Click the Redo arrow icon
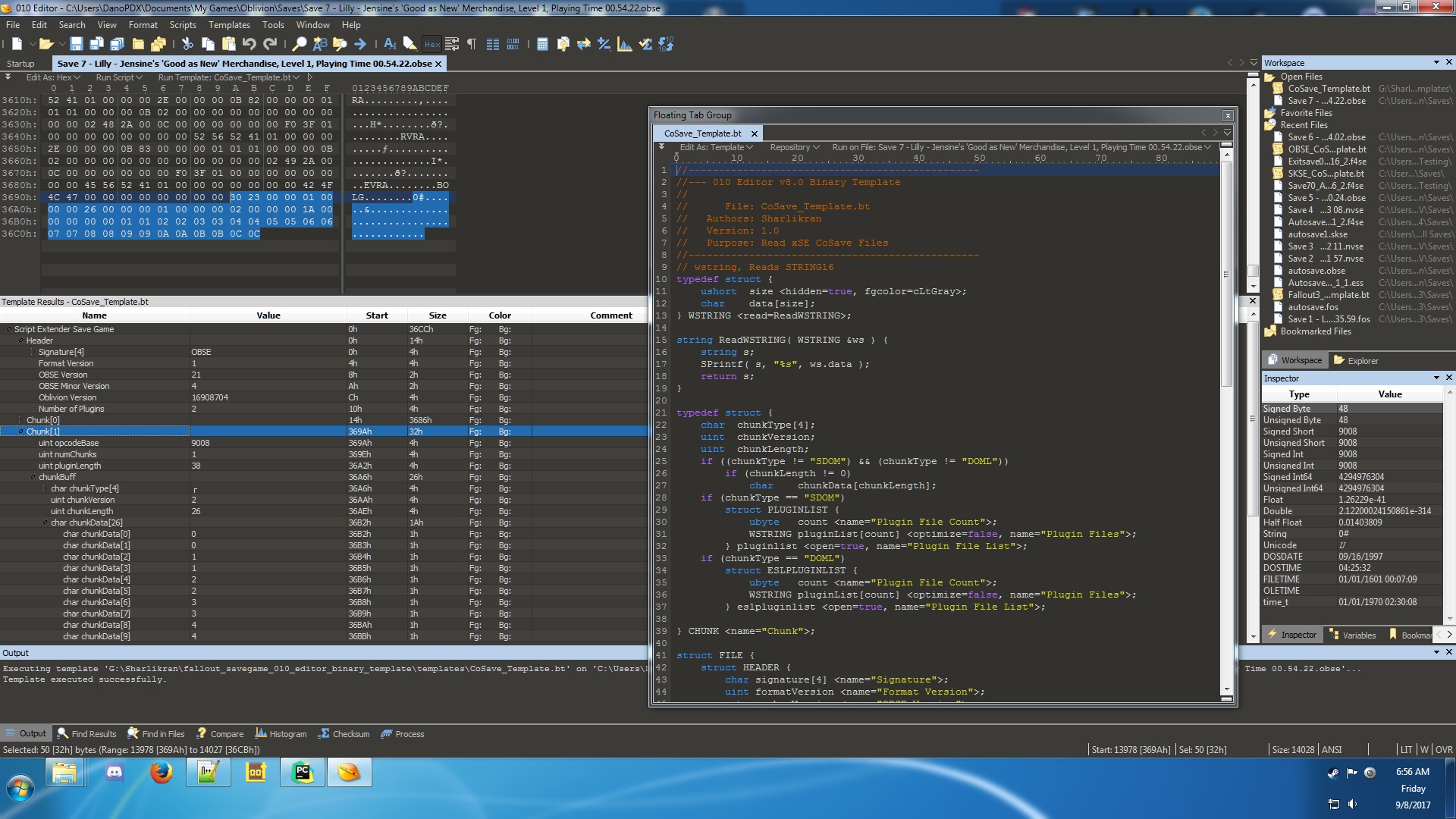1456x819 pixels. (x=270, y=44)
